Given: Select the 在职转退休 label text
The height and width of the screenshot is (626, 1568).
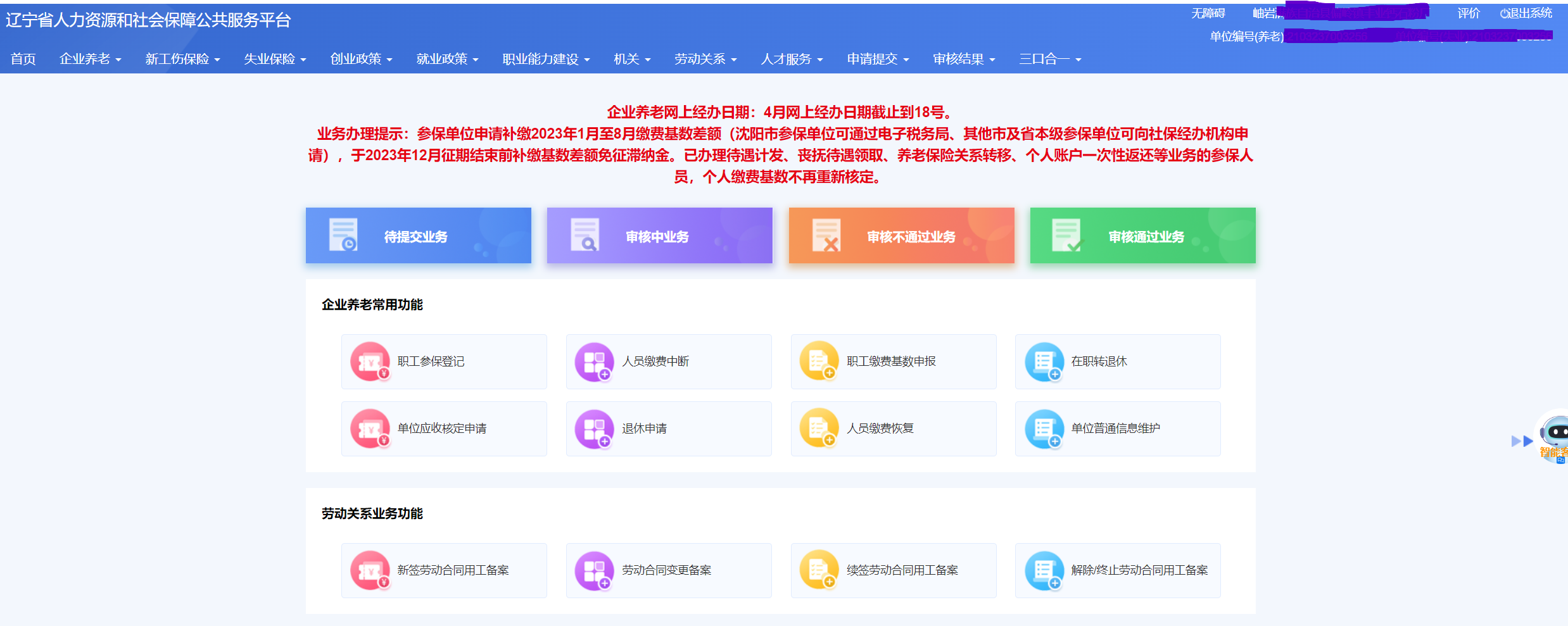Looking at the screenshot, I should pyautogui.click(x=1099, y=361).
